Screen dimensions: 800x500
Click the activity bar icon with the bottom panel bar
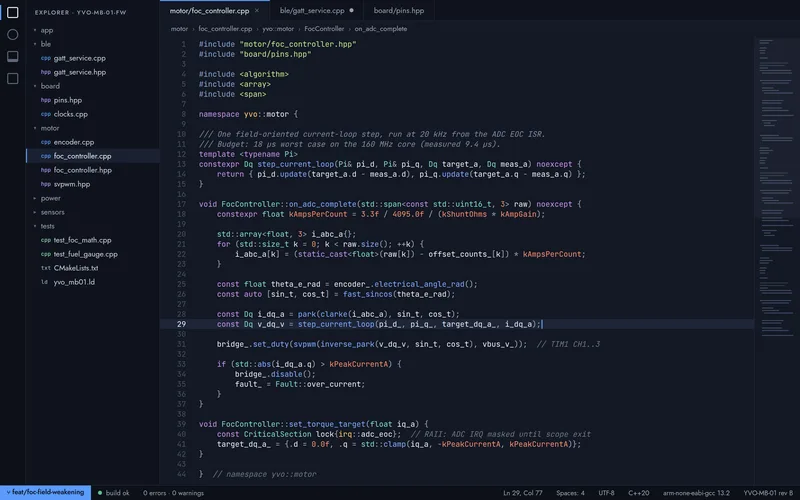coord(13,56)
